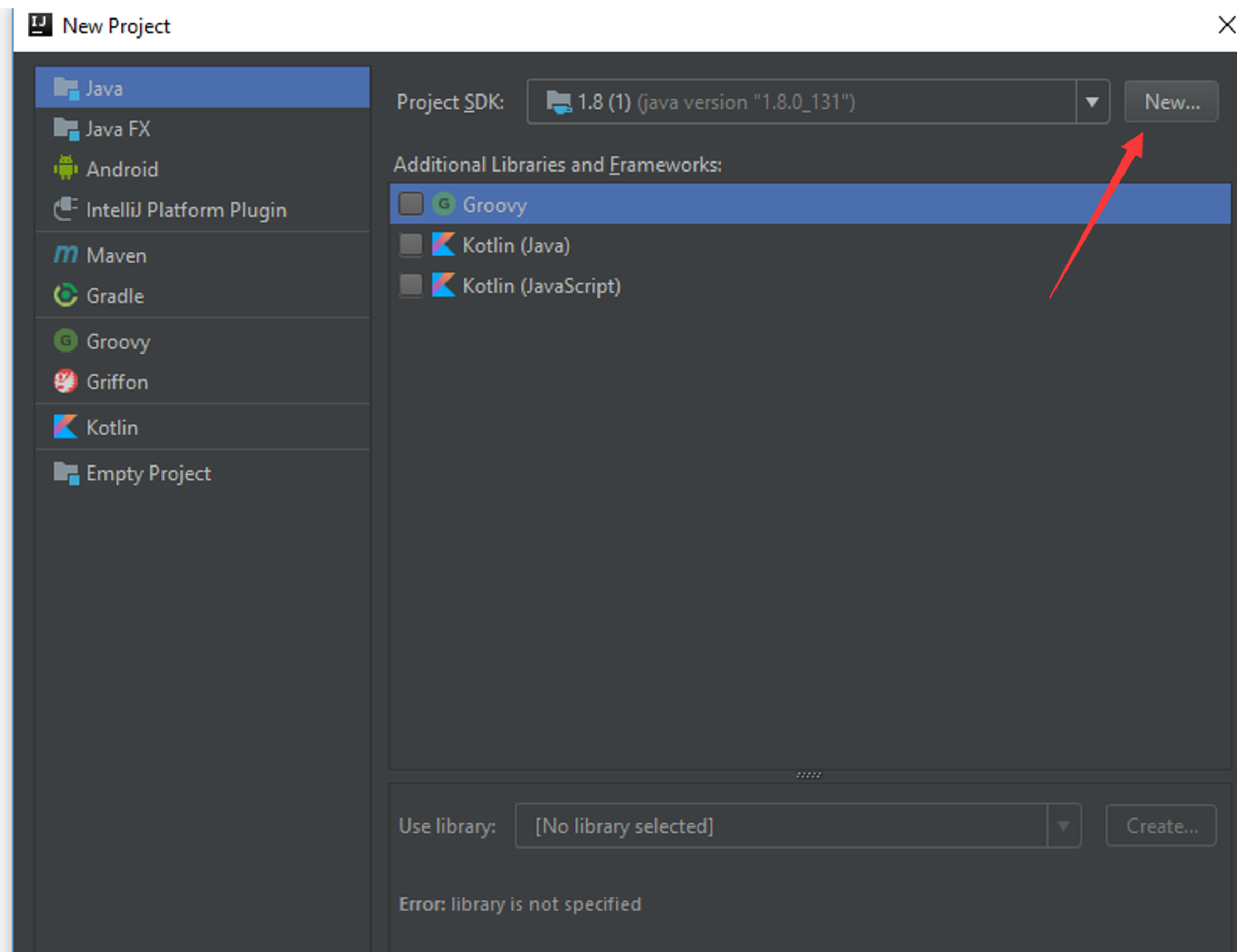Click the Project SDK label
Image resolution: width=1237 pixels, height=952 pixels.
(x=451, y=102)
